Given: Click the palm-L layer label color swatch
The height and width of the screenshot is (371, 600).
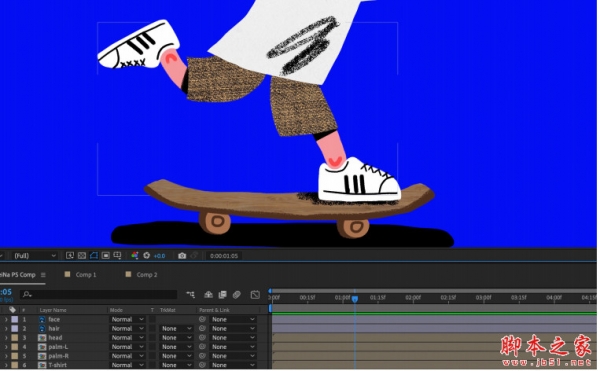Looking at the screenshot, I should tap(15, 347).
